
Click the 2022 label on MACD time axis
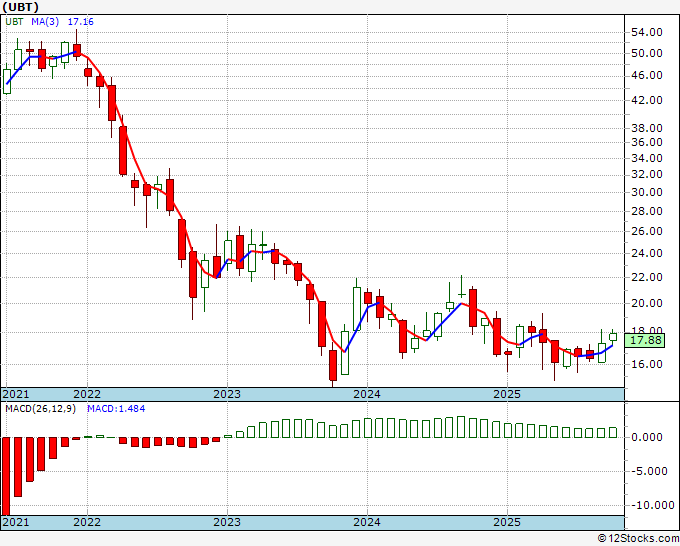point(87,522)
